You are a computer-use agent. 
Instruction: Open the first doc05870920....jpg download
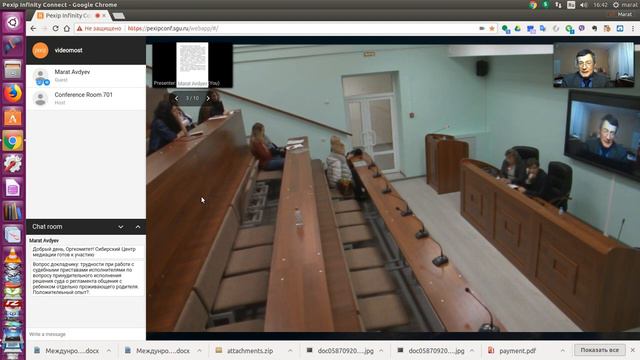(x=340, y=351)
